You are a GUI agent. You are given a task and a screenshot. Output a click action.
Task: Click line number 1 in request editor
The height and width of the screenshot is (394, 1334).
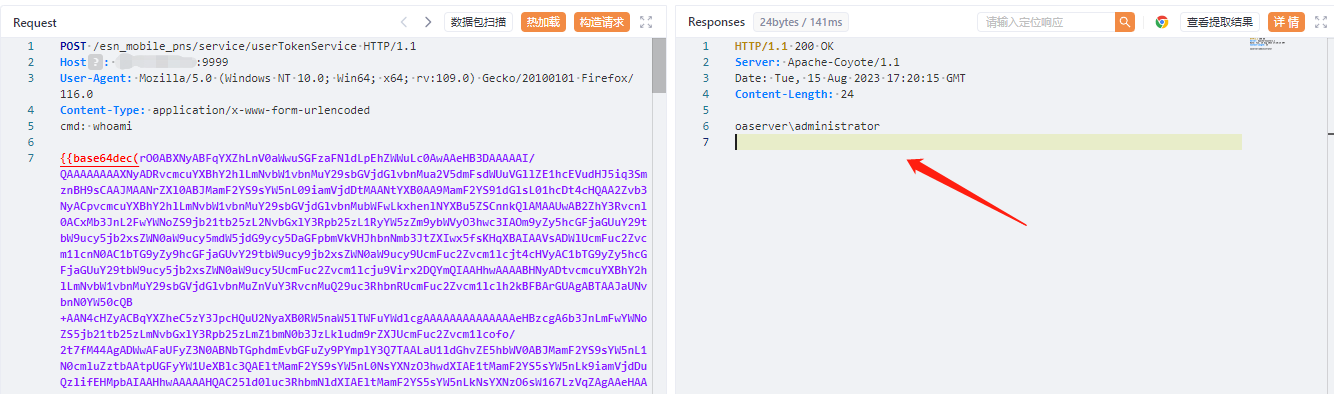(x=30, y=46)
